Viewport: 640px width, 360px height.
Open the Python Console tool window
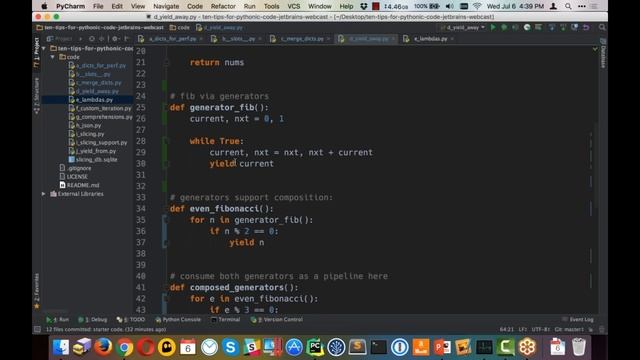pyautogui.click(x=178, y=320)
